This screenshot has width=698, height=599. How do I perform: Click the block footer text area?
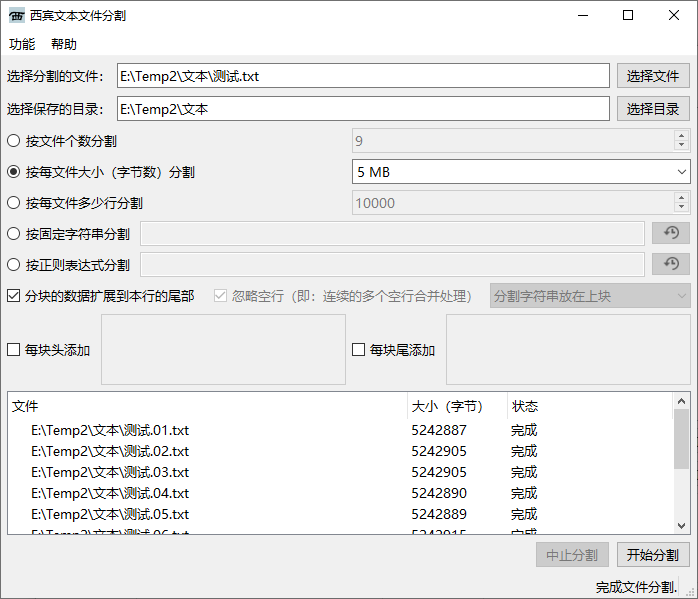568,349
